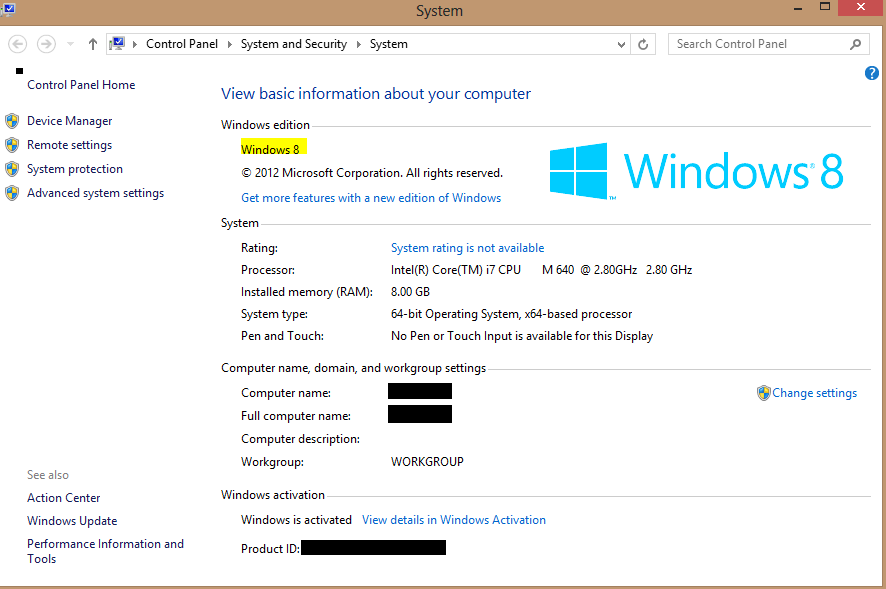Screen dimensions: 886x589
Task: Open Windows Update from the sidebar
Action: pos(71,520)
